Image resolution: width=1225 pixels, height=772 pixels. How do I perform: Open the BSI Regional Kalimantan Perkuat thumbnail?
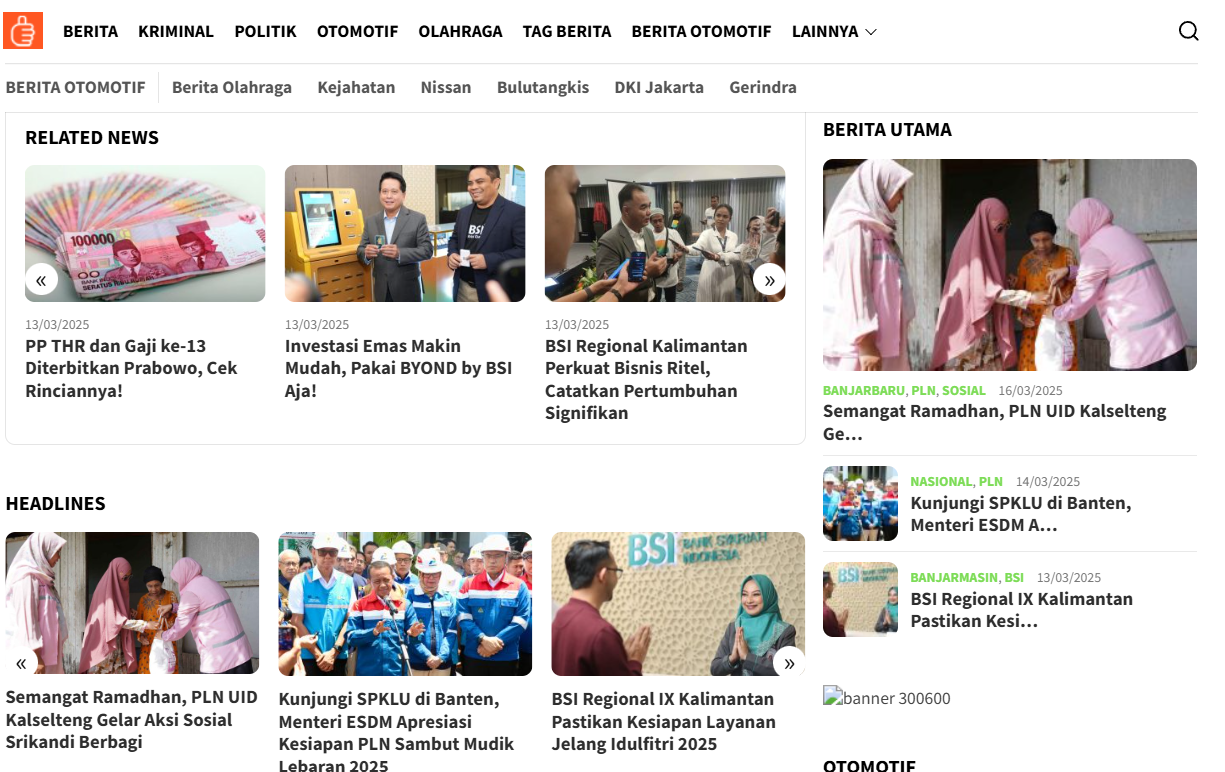tap(665, 233)
